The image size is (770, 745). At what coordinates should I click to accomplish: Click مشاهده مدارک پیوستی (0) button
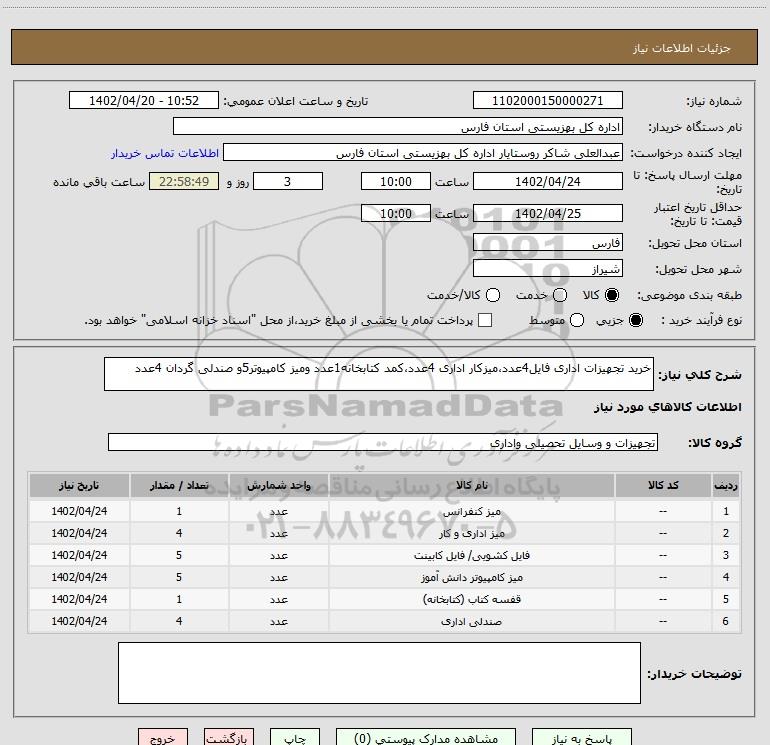[426, 738]
